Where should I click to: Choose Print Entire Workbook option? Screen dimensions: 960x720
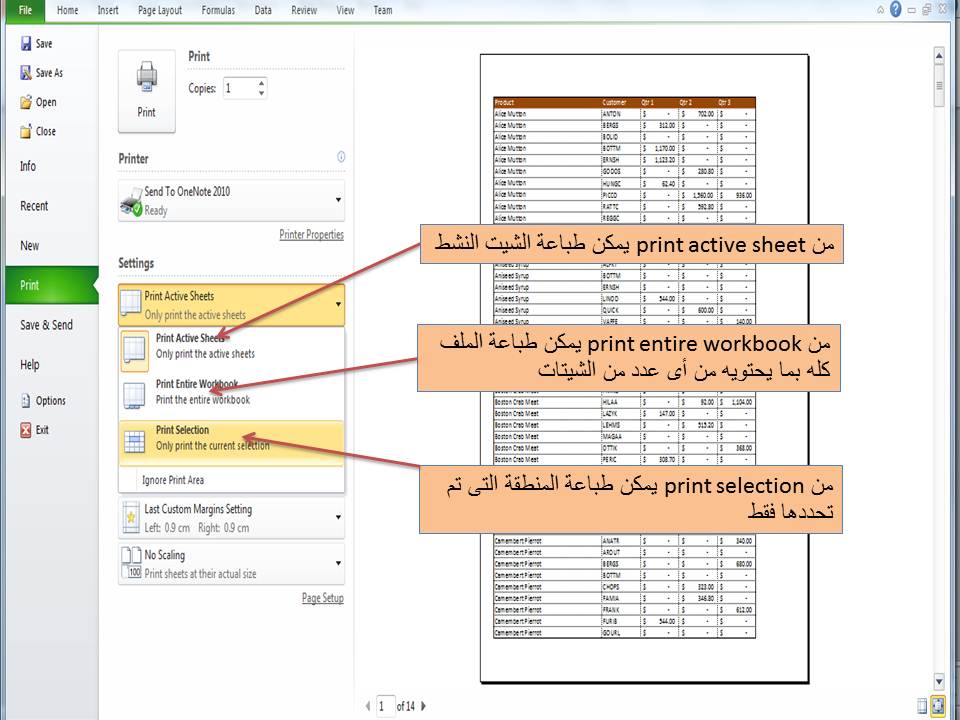(231, 395)
